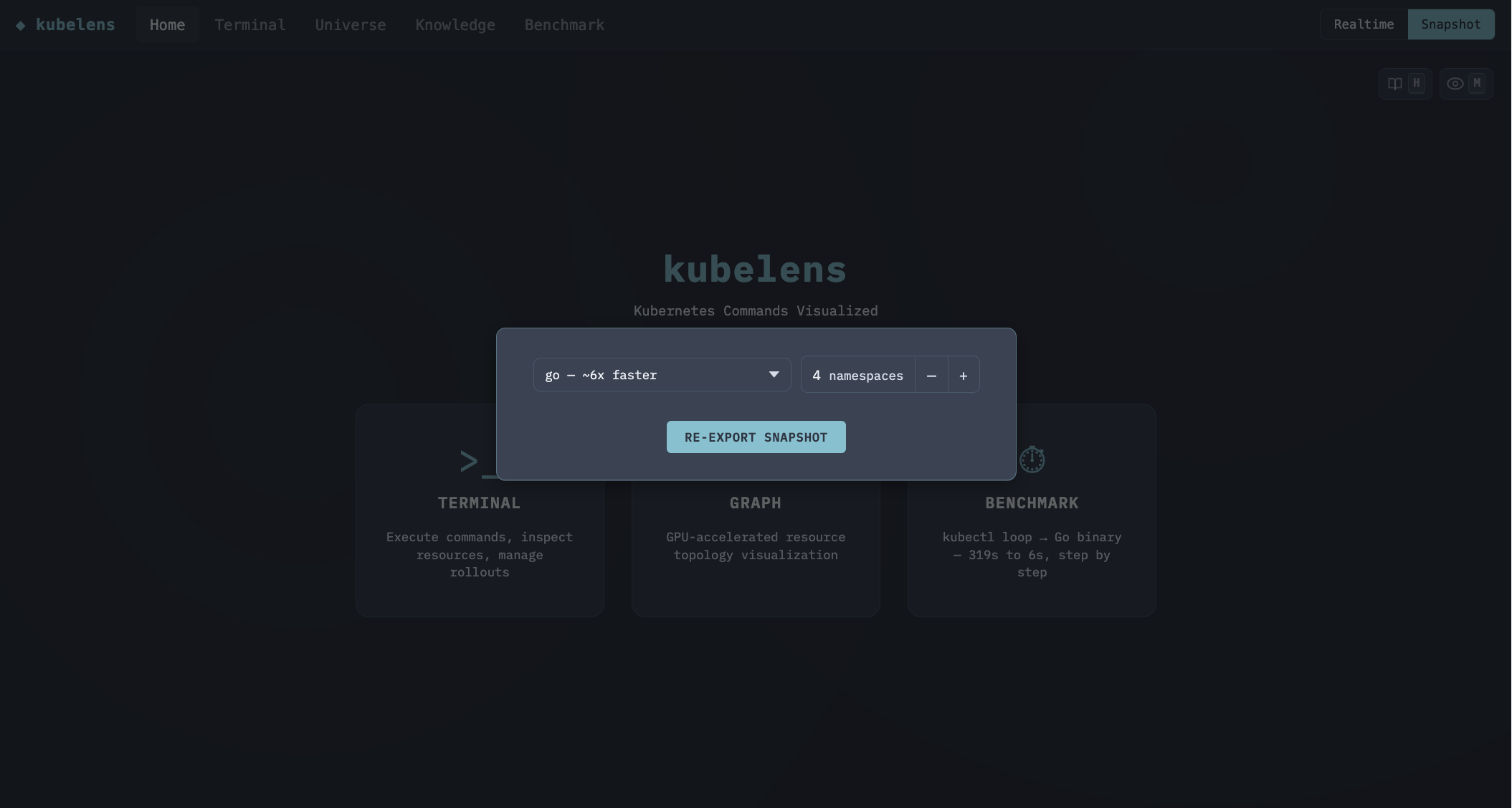
Task: Open the Universe tab
Action: click(350, 25)
